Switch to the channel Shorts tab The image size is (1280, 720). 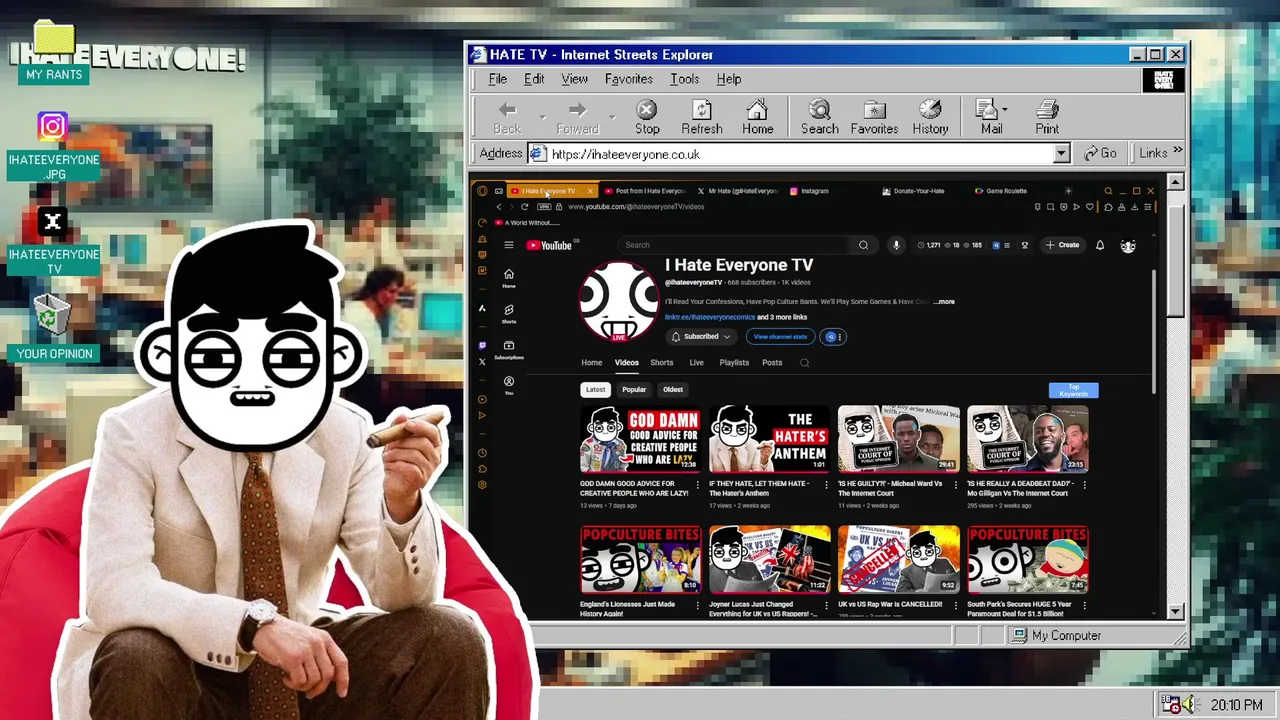pos(661,363)
